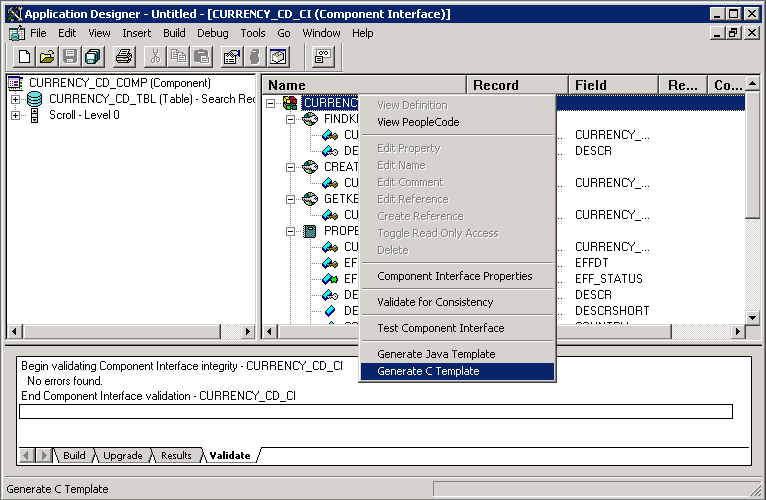
Task: Click the Project Workspace toolbar icon
Action: click(278, 57)
